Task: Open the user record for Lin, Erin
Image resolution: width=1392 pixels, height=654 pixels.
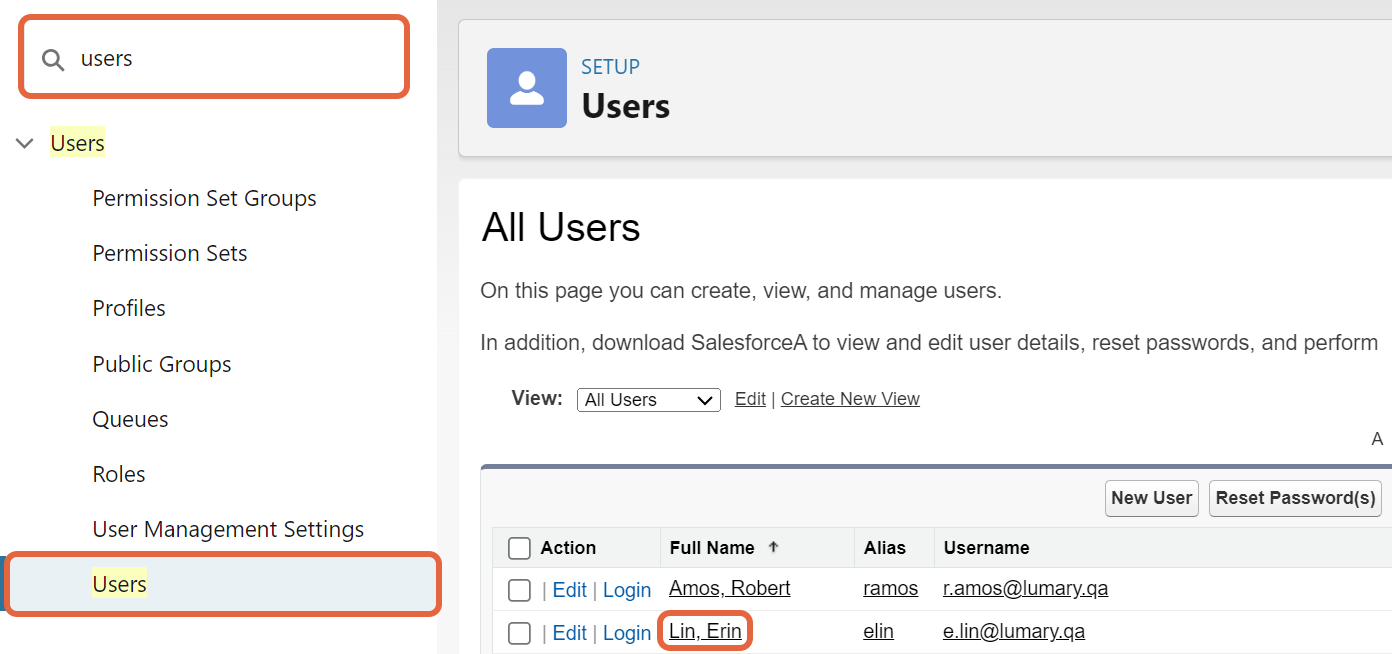Action: click(x=703, y=631)
